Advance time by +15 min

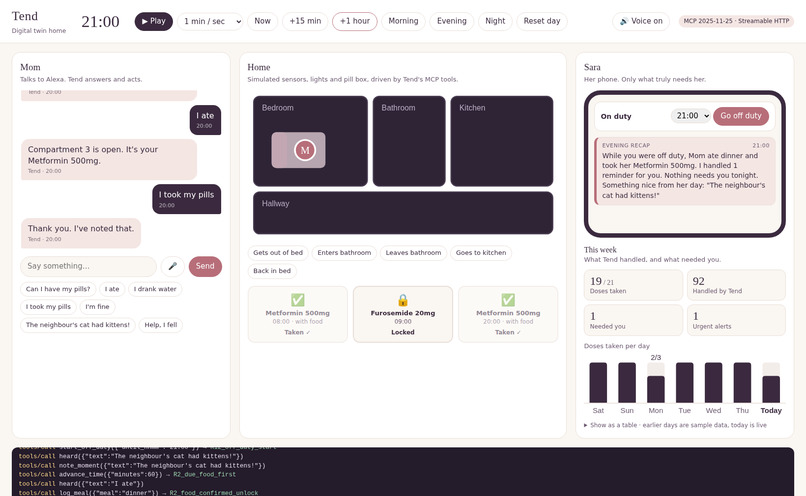coord(305,21)
